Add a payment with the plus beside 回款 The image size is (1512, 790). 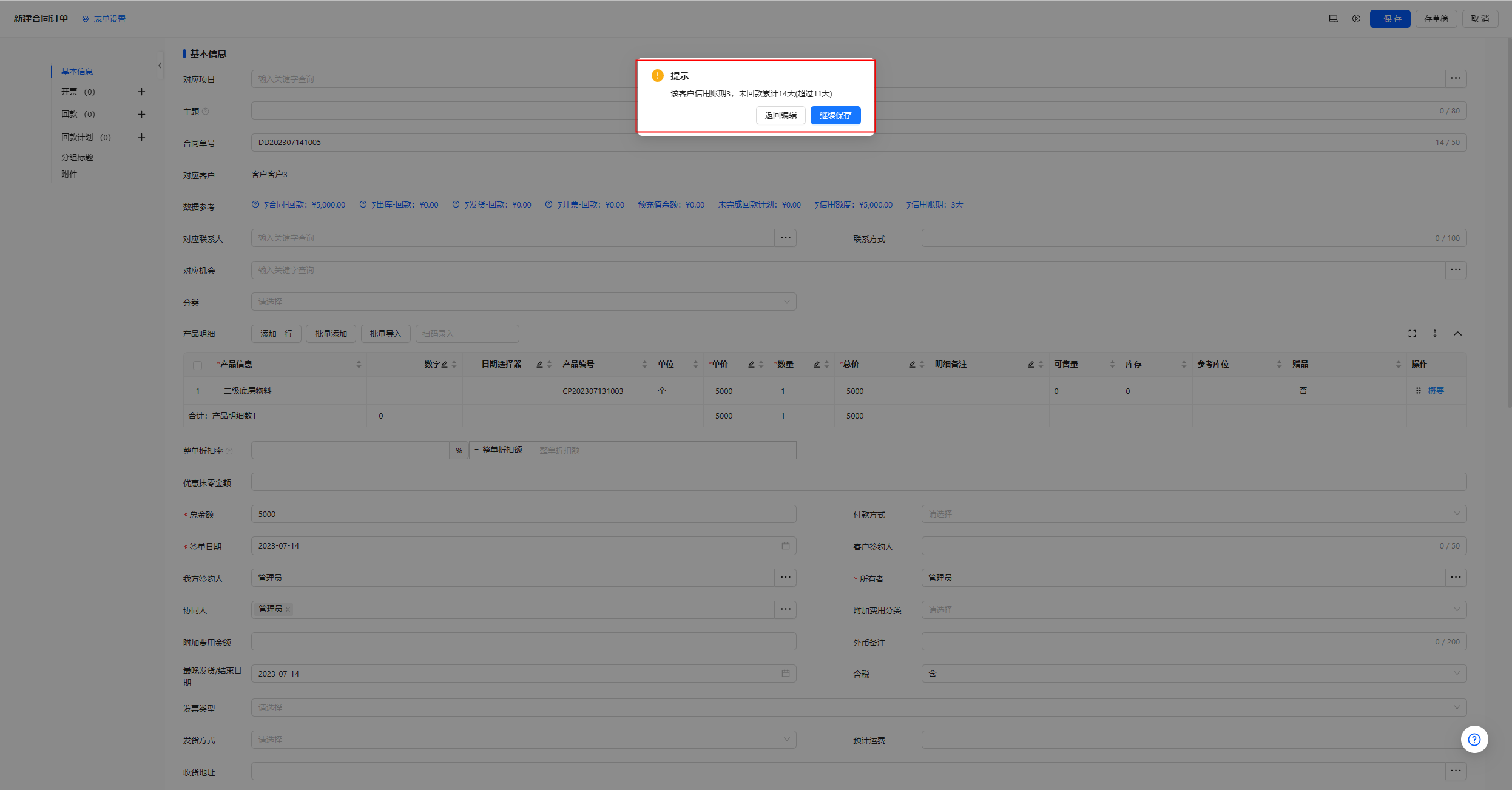coord(141,114)
